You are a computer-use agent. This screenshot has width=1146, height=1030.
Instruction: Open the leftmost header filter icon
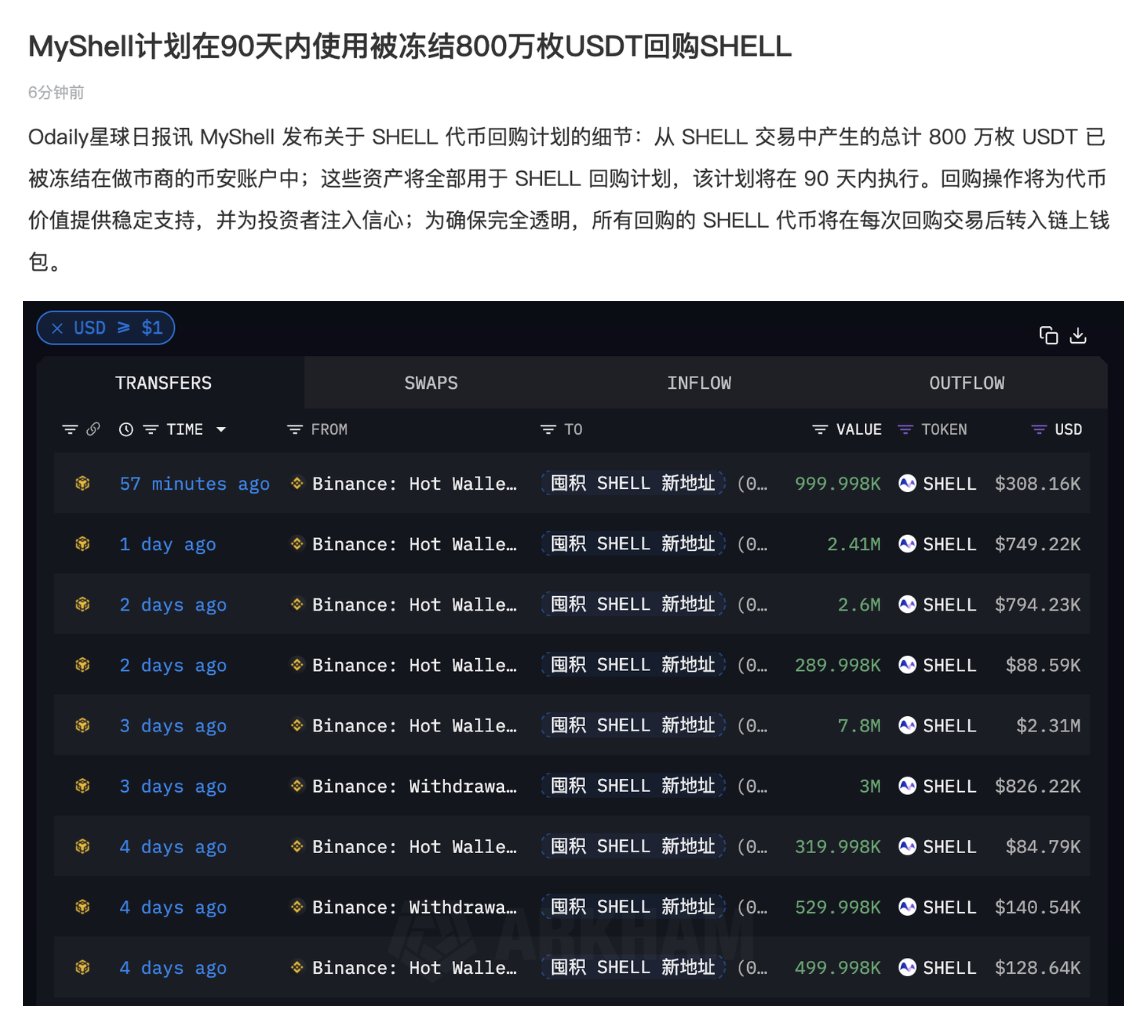tap(69, 430)
